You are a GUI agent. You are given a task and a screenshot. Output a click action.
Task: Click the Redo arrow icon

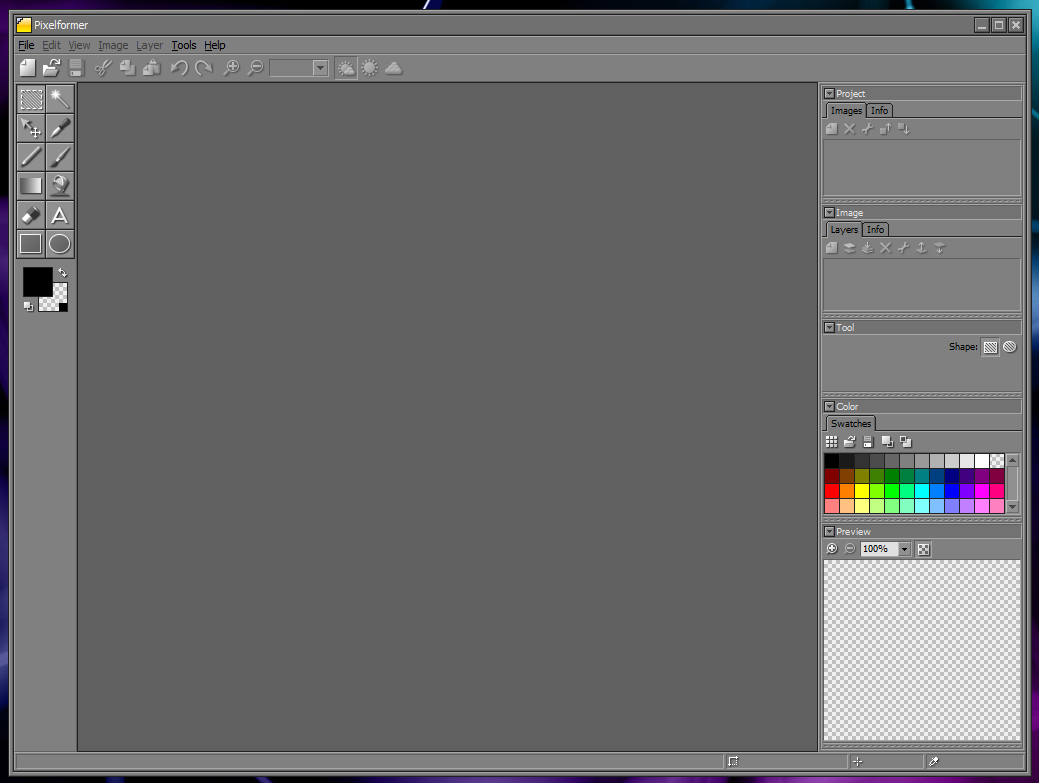203,68
